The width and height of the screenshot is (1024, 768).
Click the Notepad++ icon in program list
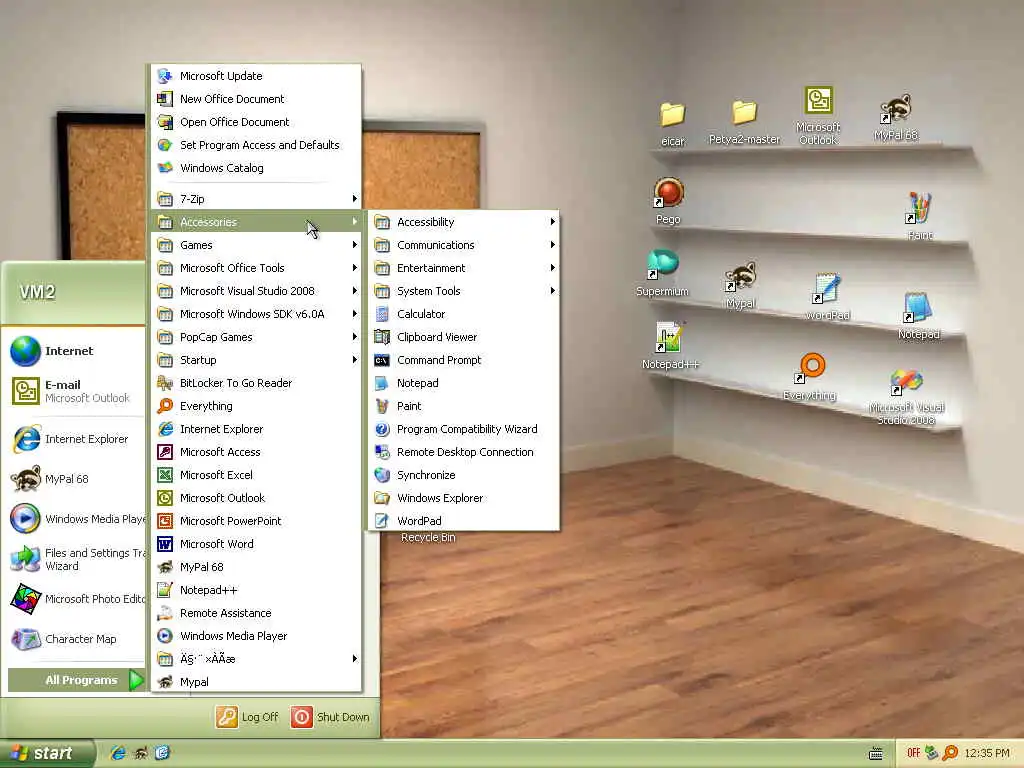point(165,590)
